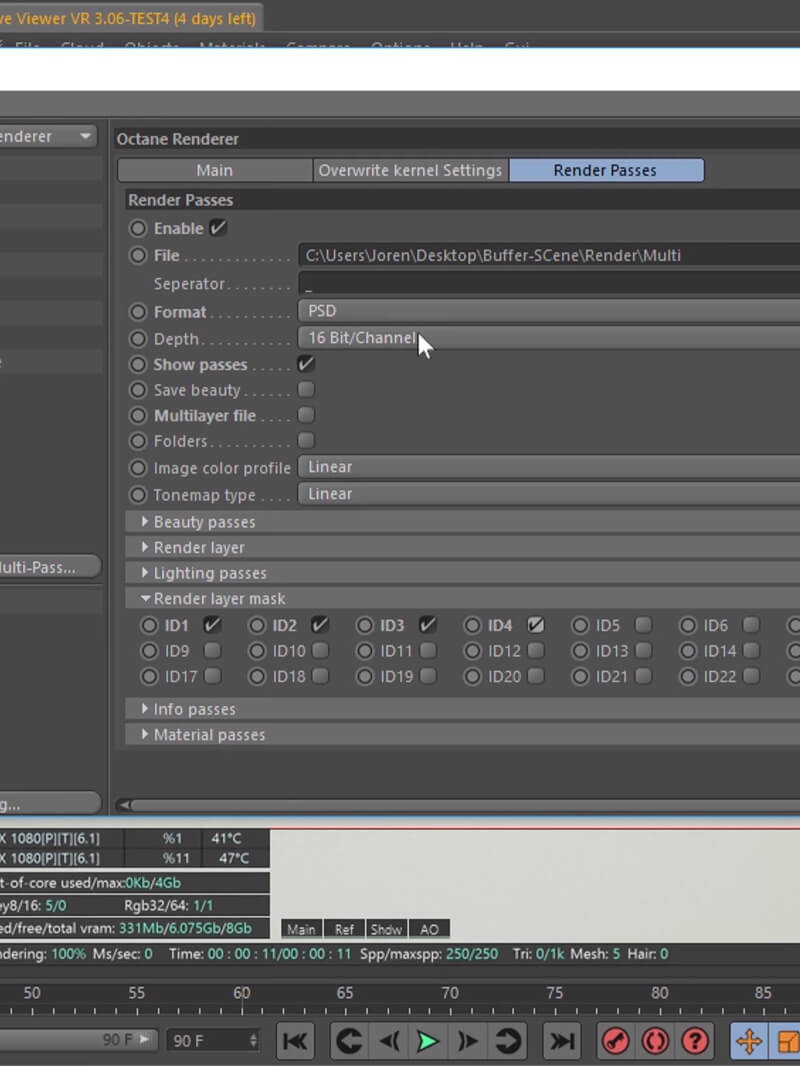Switch to the Main settings tab
The image size is (800, 1066).
[215, 170]
